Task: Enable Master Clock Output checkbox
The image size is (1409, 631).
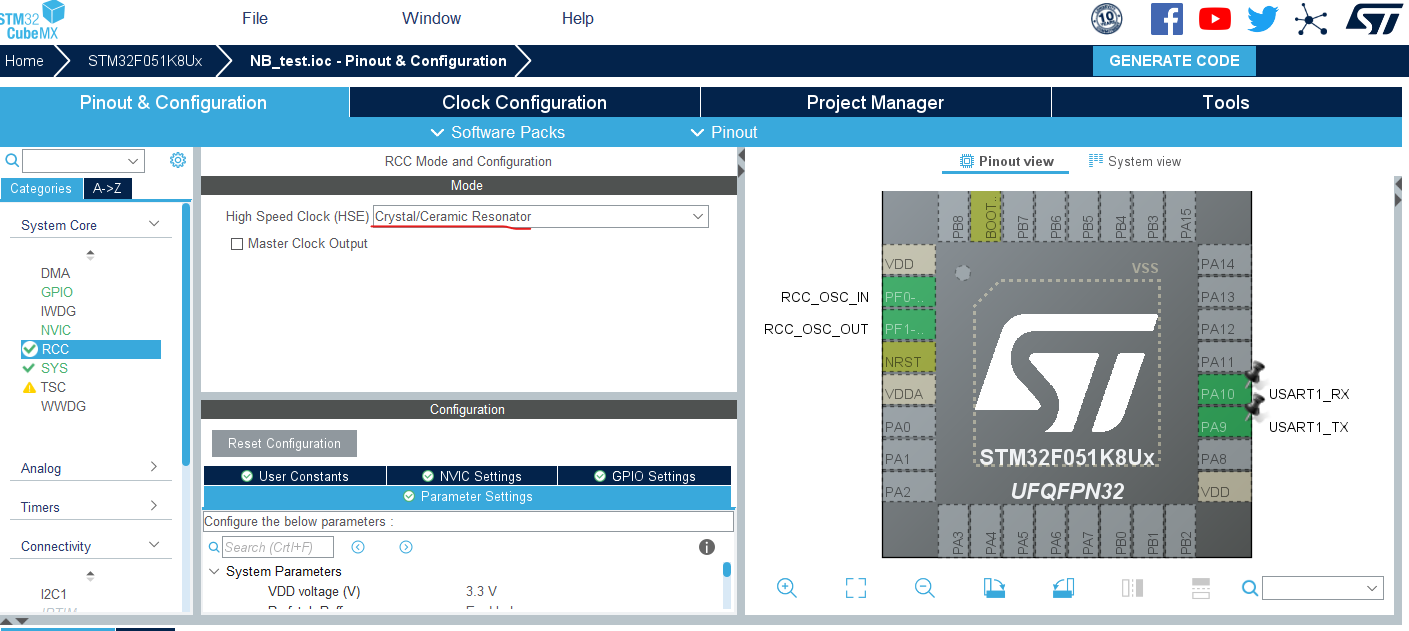Action: point(237,244)
